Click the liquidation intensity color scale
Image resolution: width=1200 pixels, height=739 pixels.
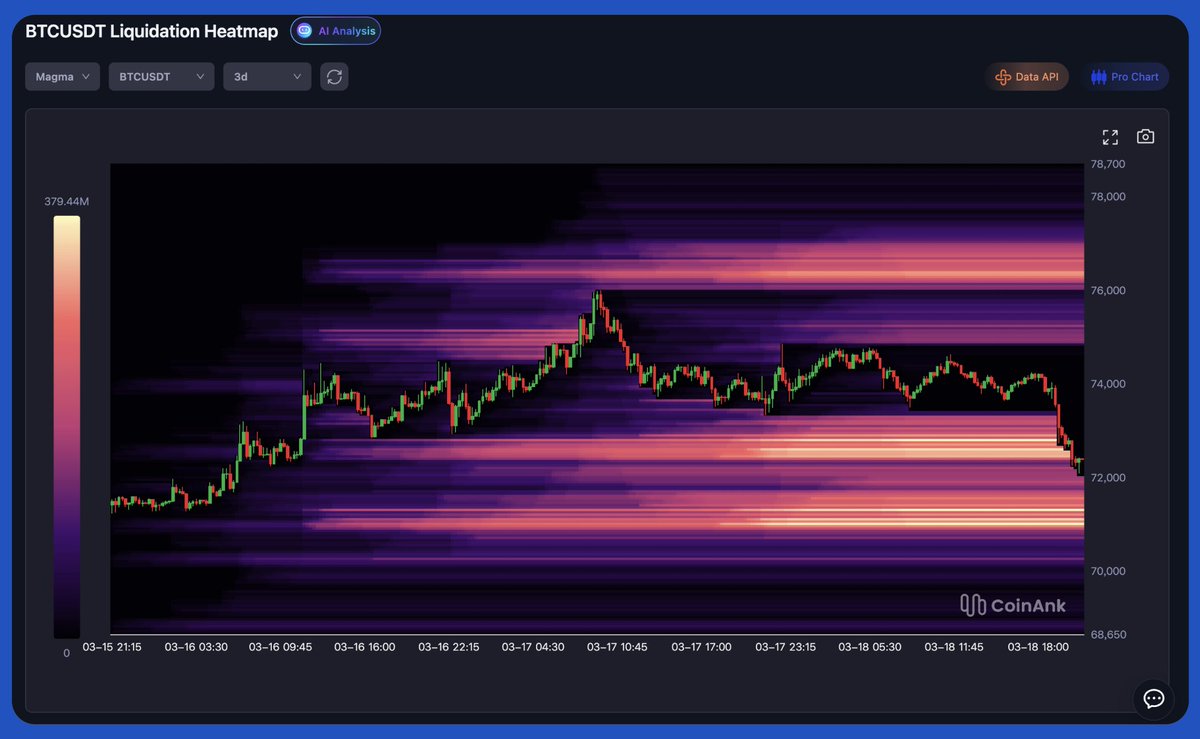click(66, 425)
